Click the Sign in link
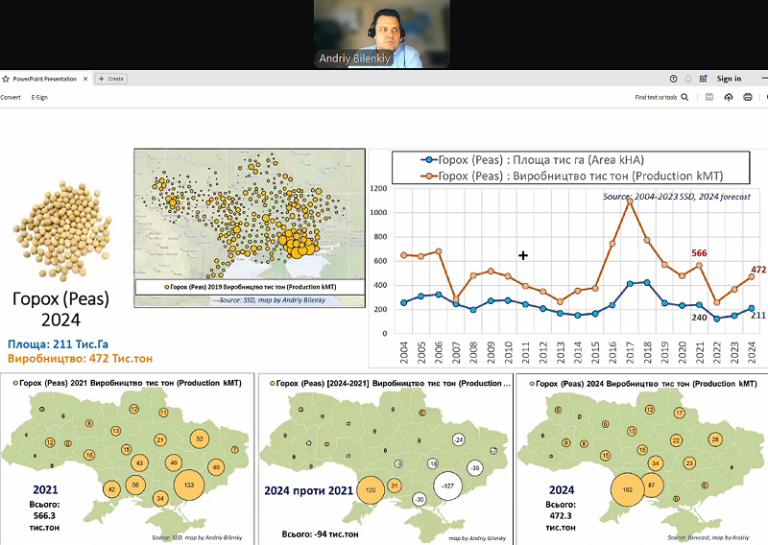 [x=729, y=79]
